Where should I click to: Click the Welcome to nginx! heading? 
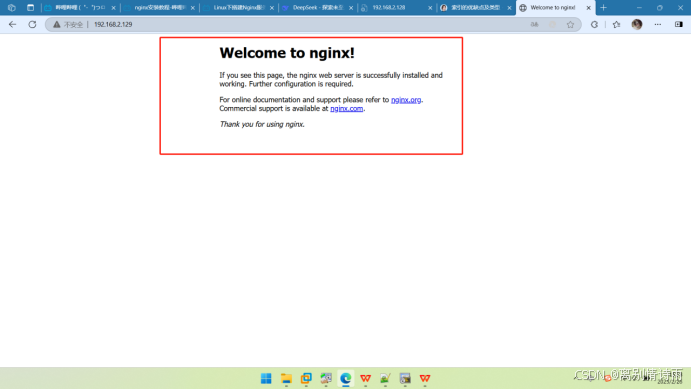[x=287, y=53]
